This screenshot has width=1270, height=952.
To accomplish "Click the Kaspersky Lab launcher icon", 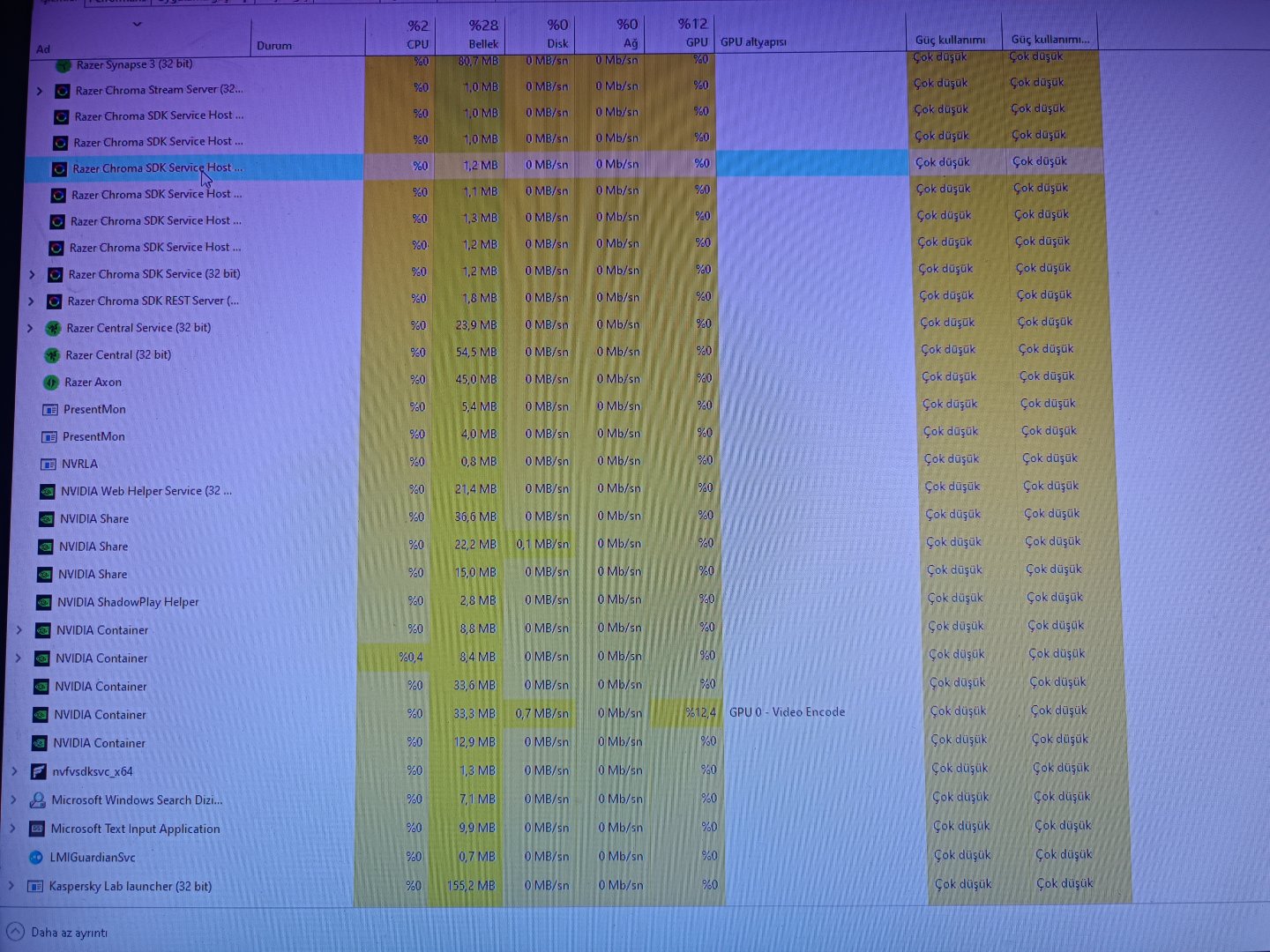I will click(x=35, y=887).
